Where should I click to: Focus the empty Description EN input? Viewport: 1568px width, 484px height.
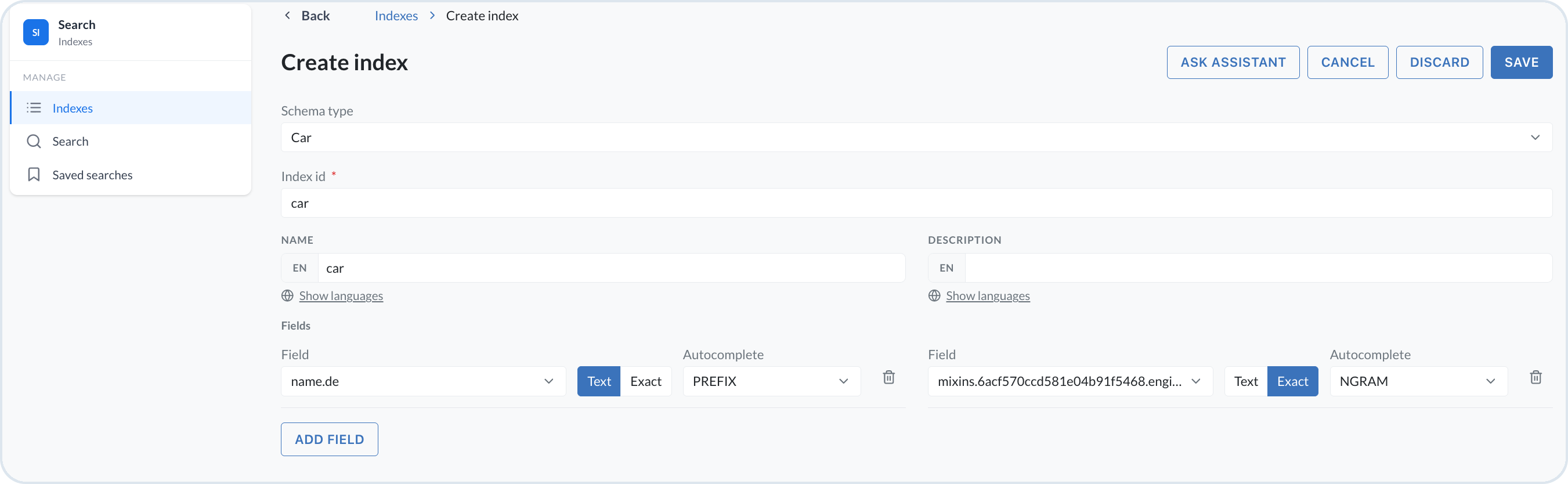pyautogui.click(x=1258, y=268)
